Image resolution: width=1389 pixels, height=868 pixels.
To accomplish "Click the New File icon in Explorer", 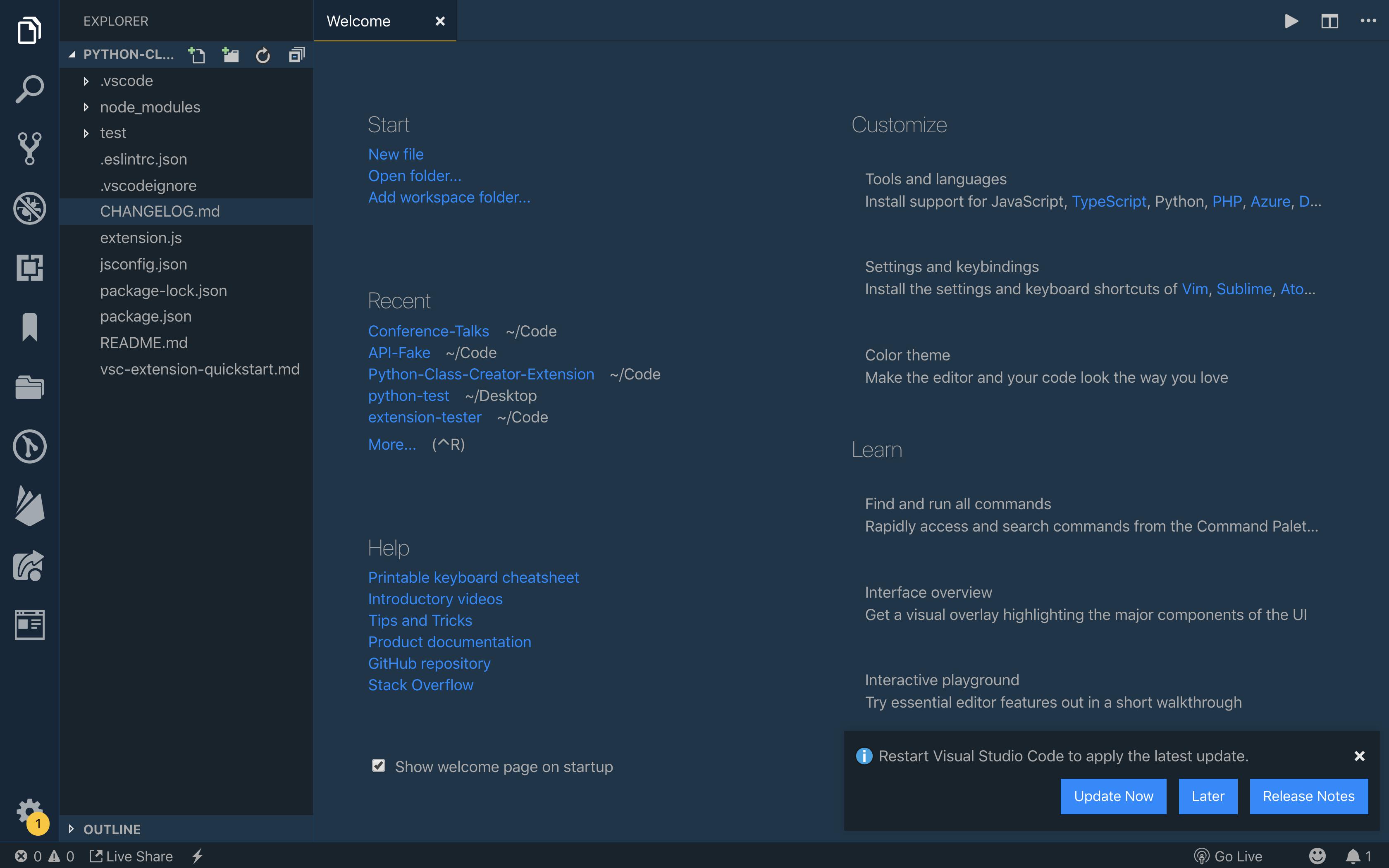I will pyautogui.click(x=196, y=55).
